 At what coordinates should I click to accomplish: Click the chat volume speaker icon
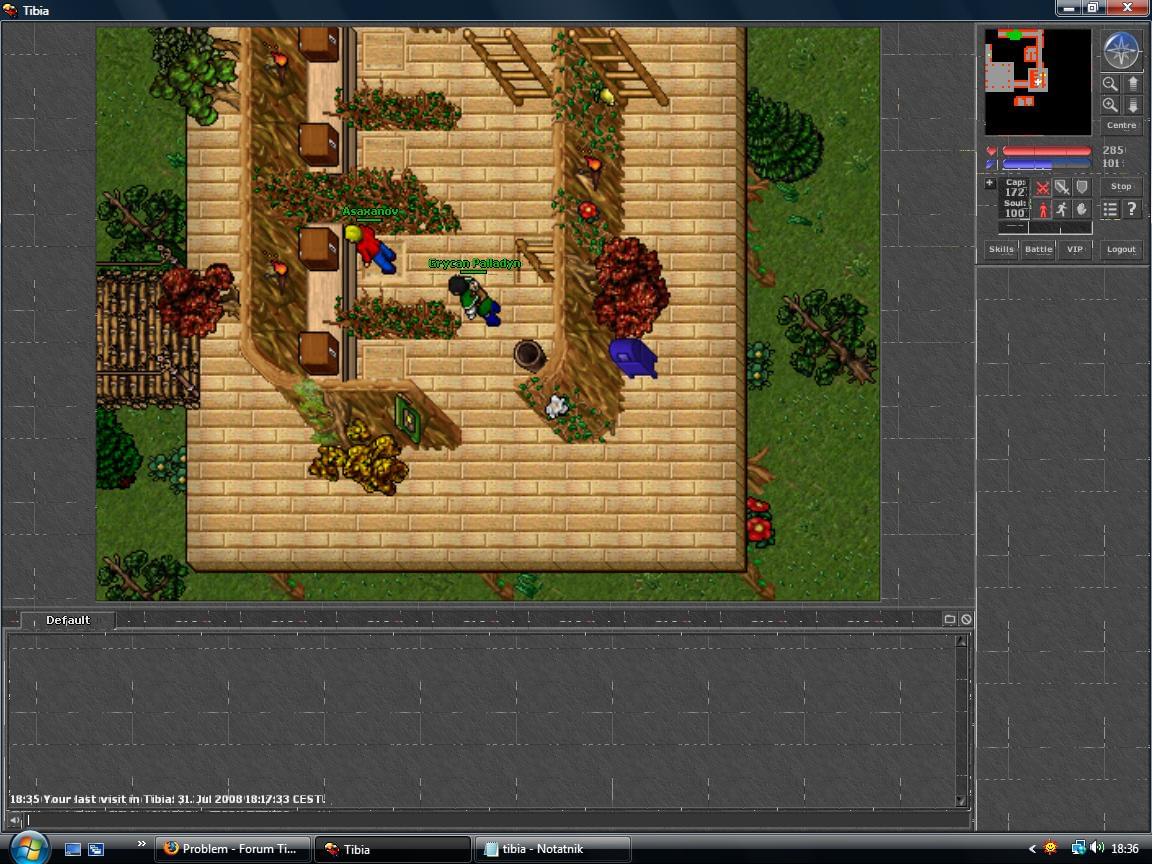14,820
